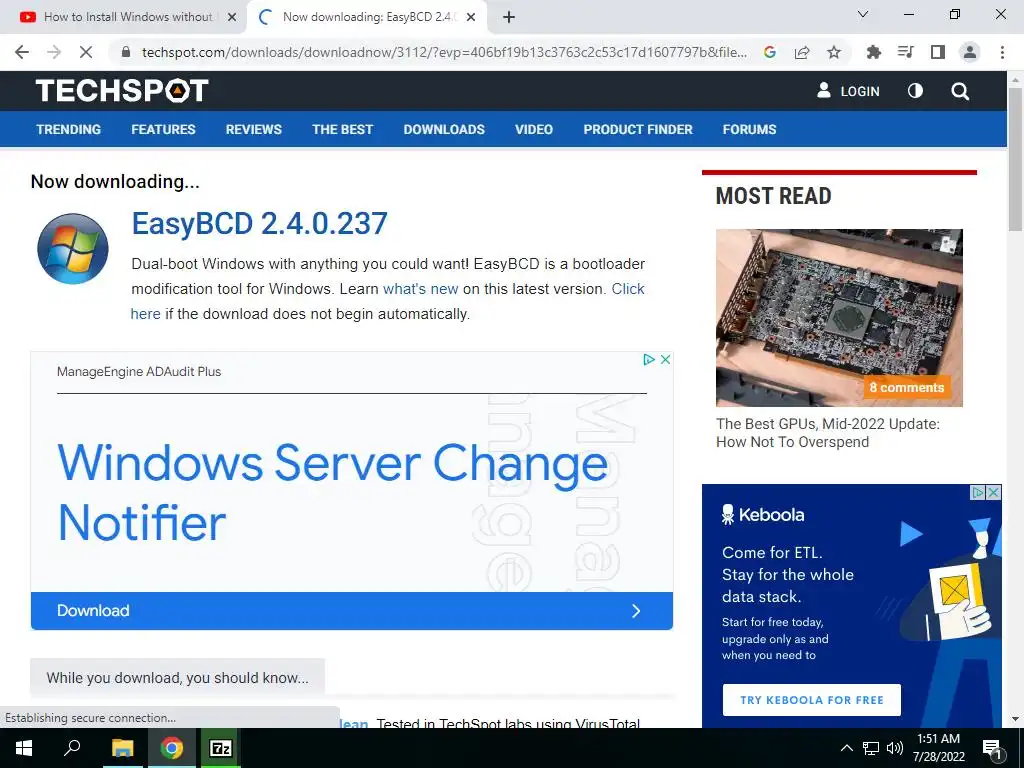The height and width of the screenshot is (768, 1024).
Task: Open the network status tray icon
Action: click(871, 748)
